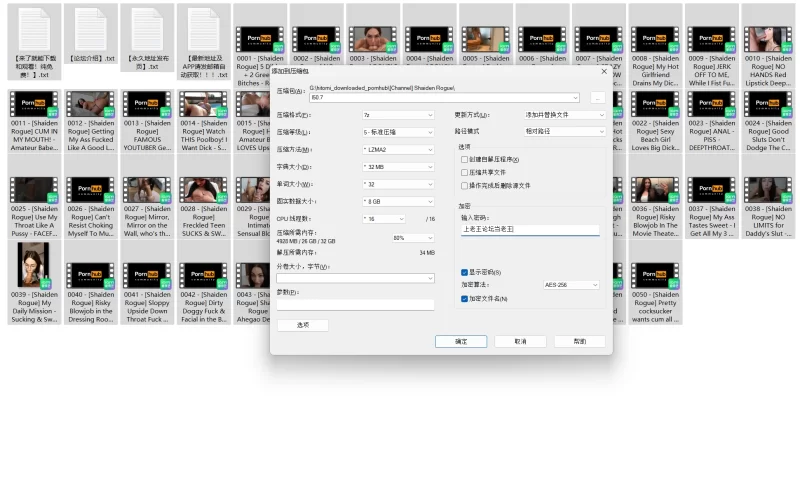Enable 创建自释放程序(X) checkbox
This screenshot has height=479, width=800.
pyautogui.click(x=464, y=160)
